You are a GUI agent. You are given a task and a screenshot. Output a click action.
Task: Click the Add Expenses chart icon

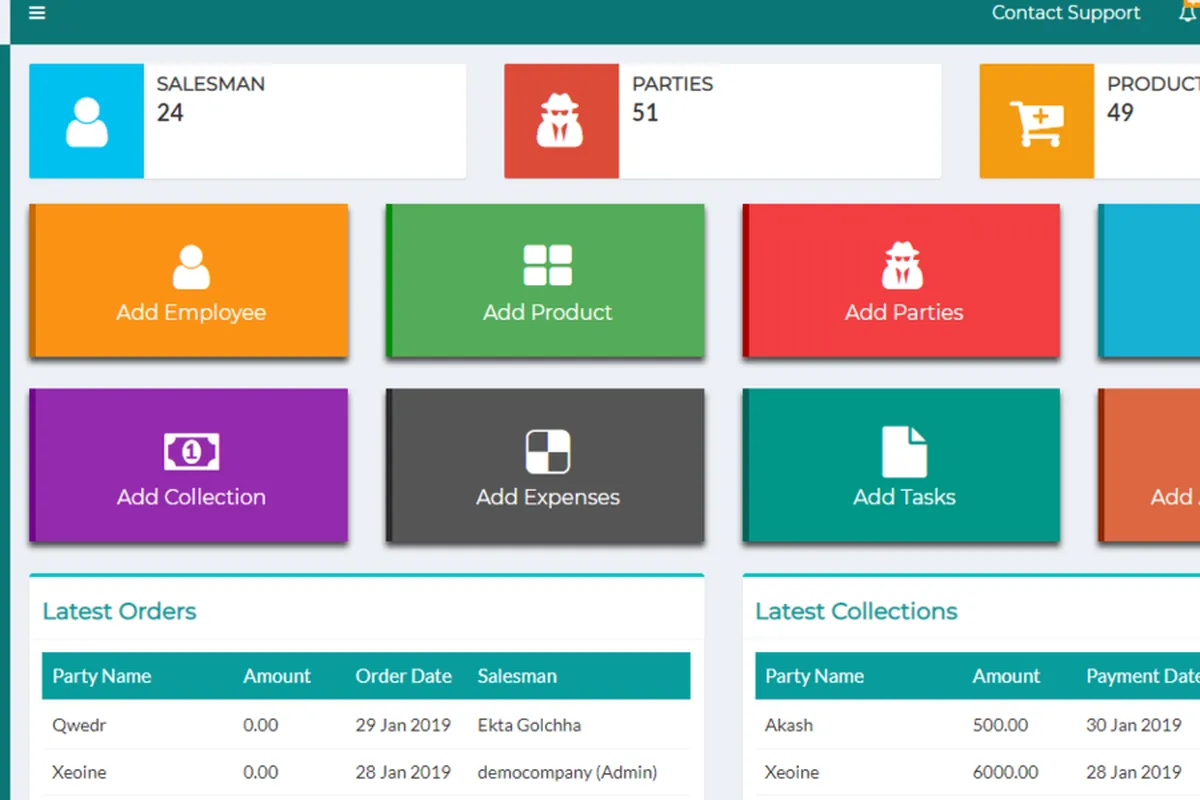point(548,452)
